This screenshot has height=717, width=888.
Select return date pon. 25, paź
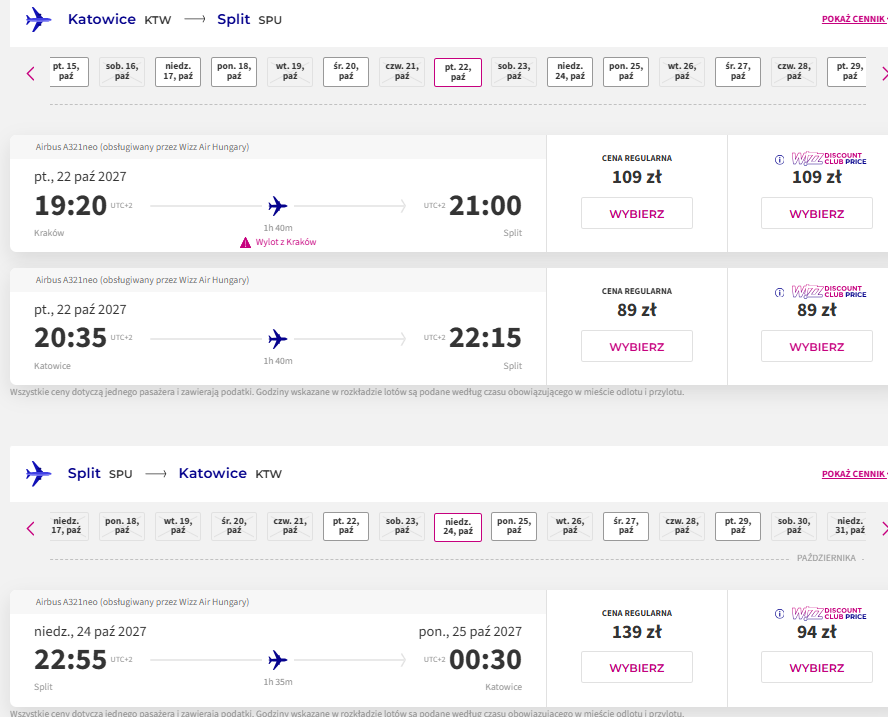(x=514, y=526)
